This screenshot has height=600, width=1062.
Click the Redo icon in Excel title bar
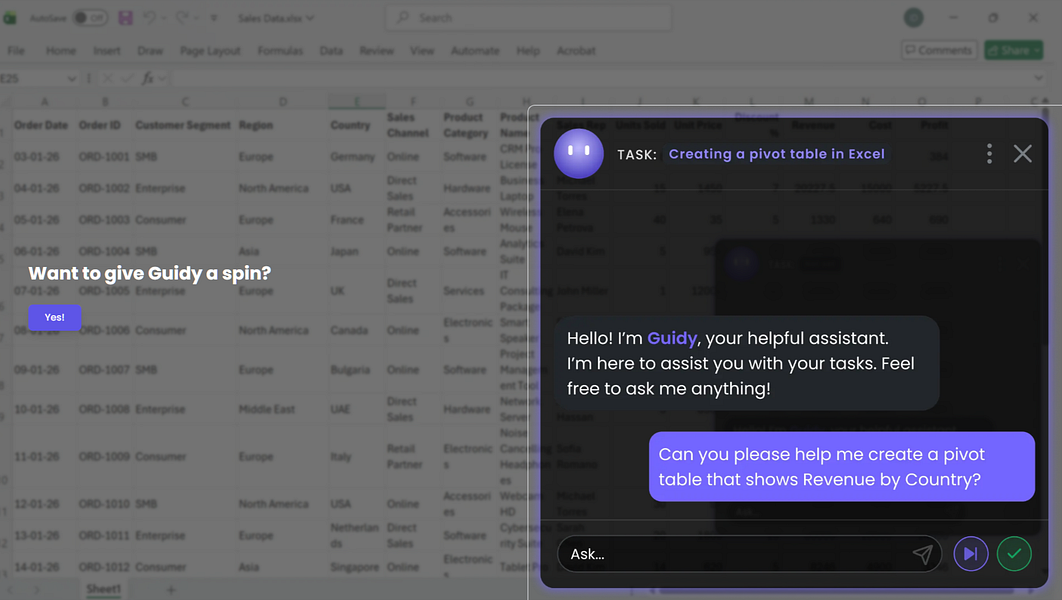click(182, 18)
